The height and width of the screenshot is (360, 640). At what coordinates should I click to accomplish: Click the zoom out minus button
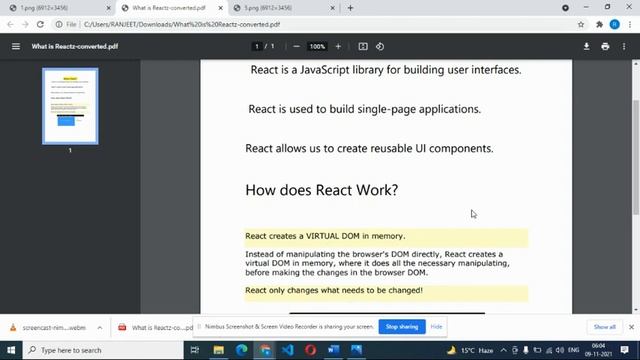(x=297, y=47)
